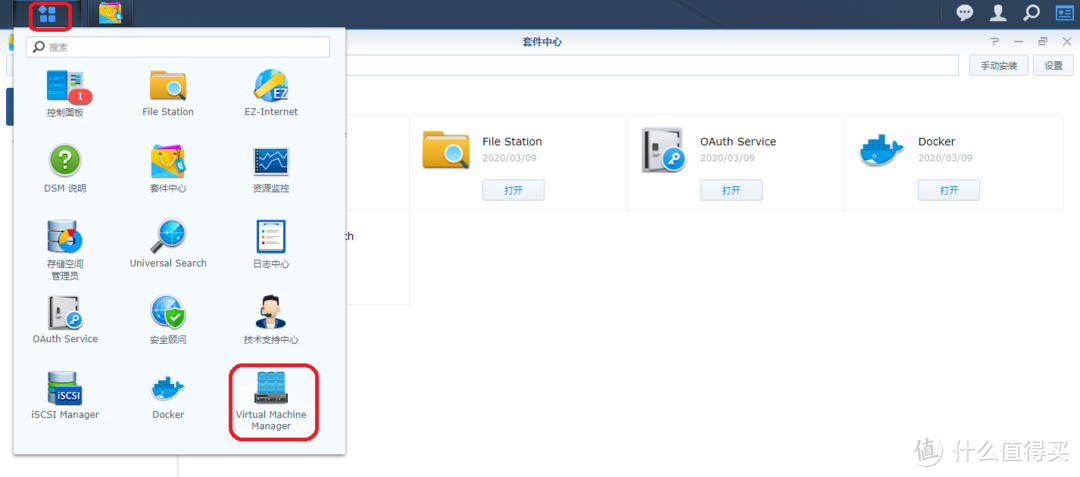
Task: Click the File Station package name
Action: coord(512,141)
